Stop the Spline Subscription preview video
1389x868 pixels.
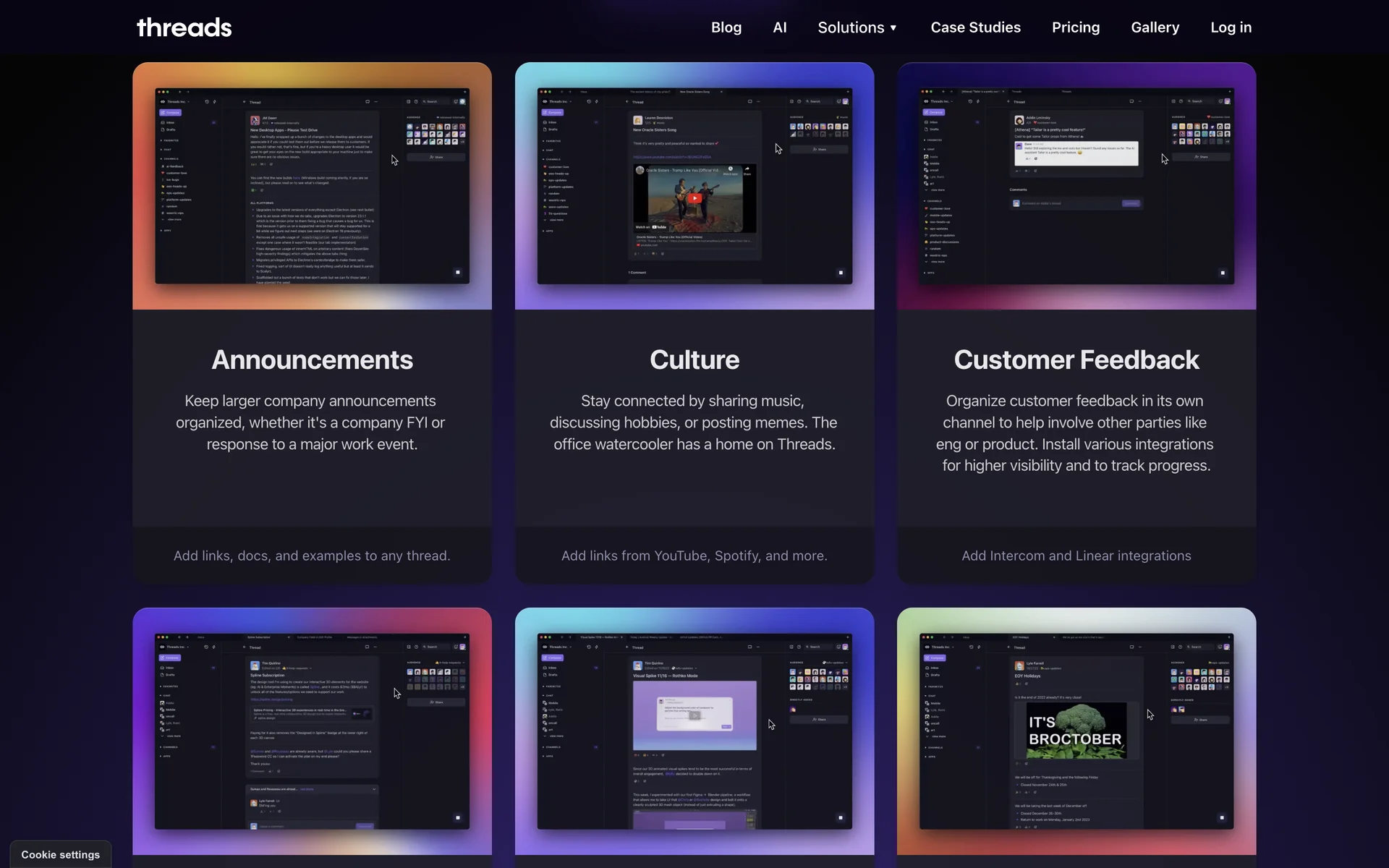click(458, 817)
